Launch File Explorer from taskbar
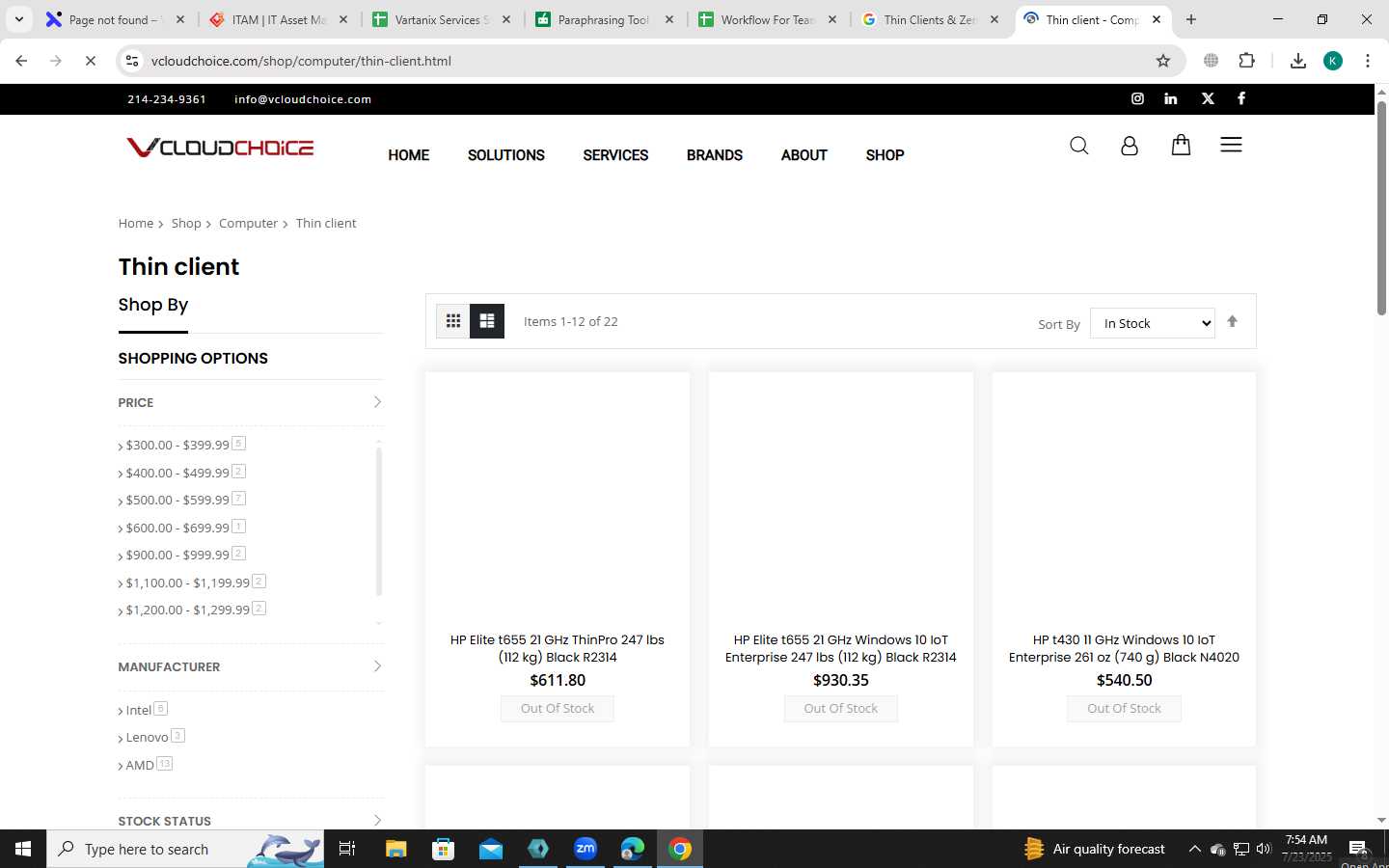 [x=396, y=849]
